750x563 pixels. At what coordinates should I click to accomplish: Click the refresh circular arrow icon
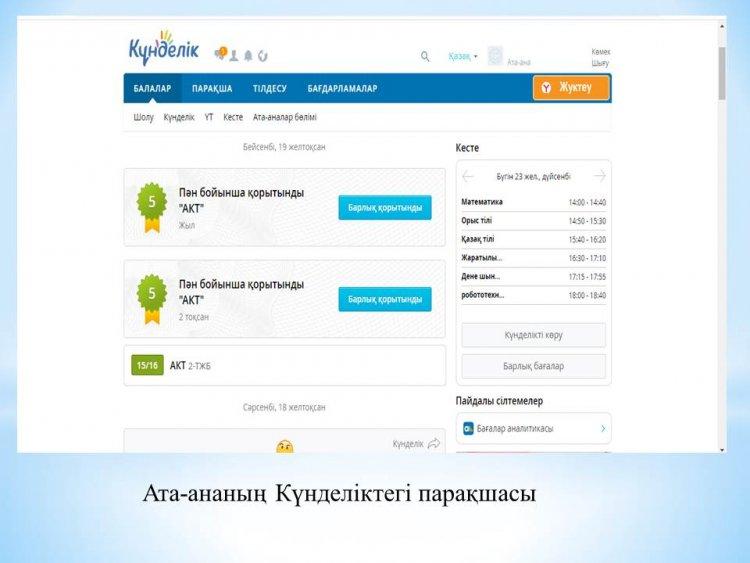coord(263,56)
